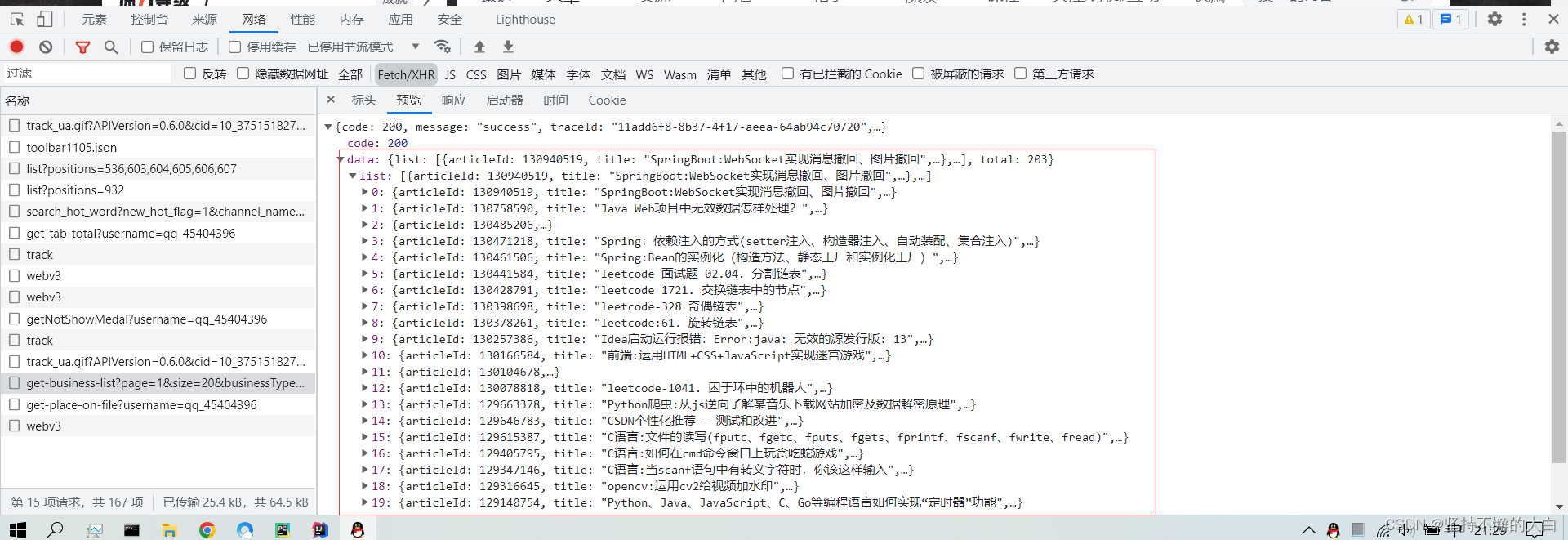Open Windows taskbar search icon
Viewport: 1568px width, 540px height.
tap(55, 530)
